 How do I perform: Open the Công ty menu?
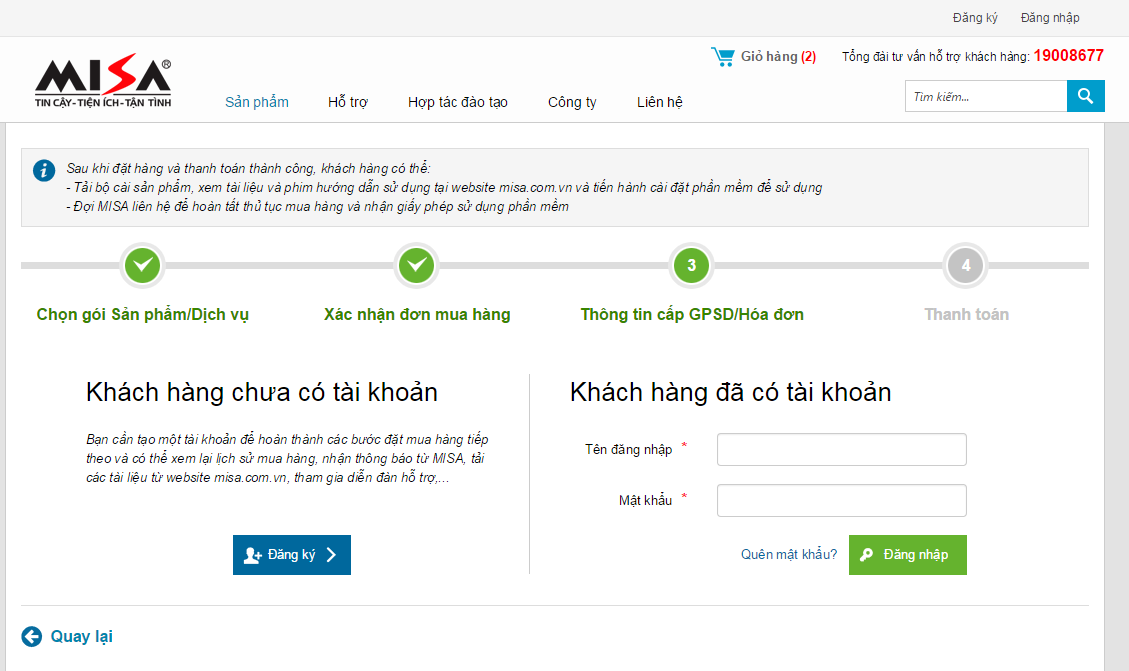[572, 102]
